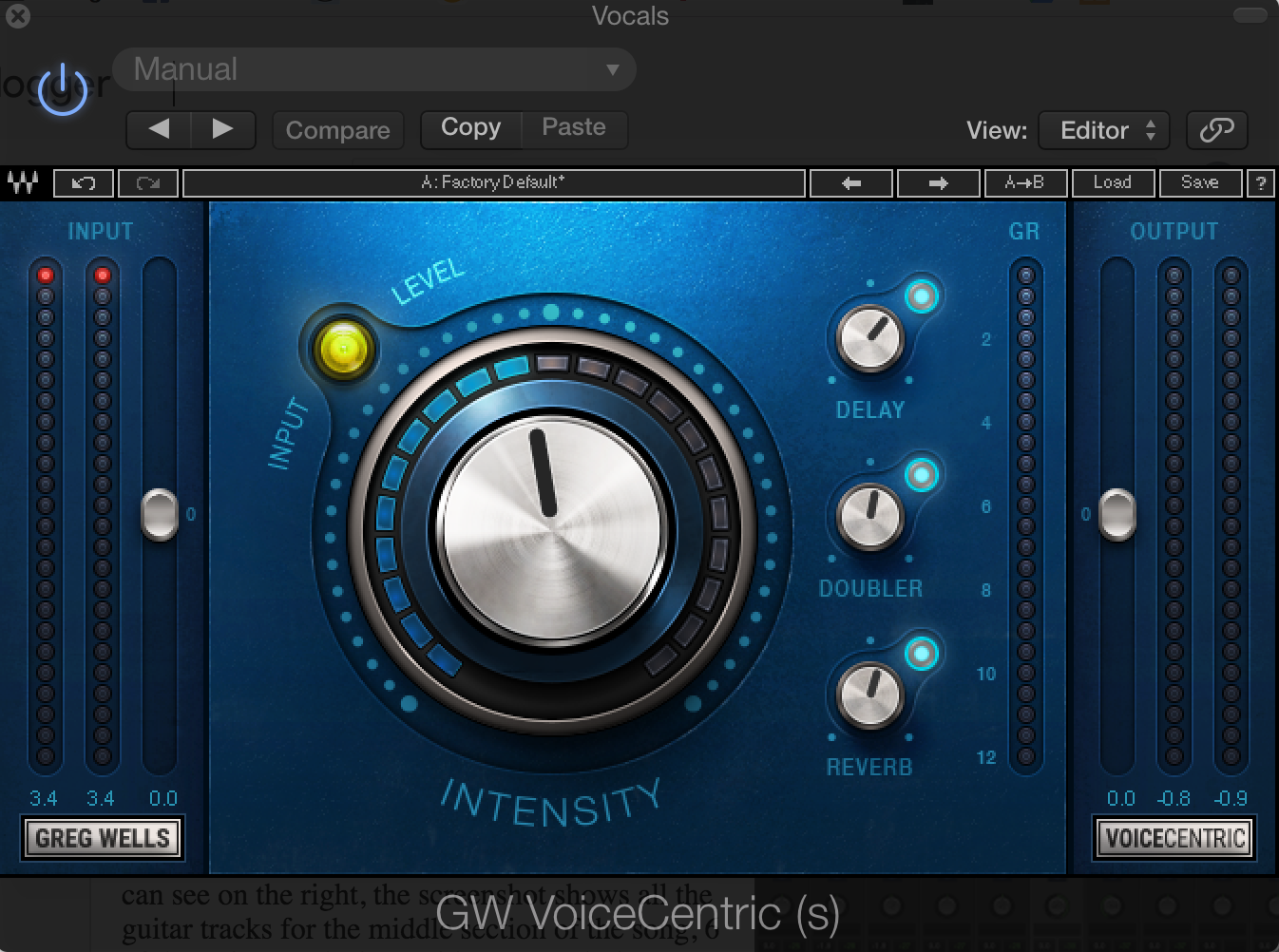Click the yellow input level LED
1279x952 pixels.
pyautogui.click(x=344, y=347)
